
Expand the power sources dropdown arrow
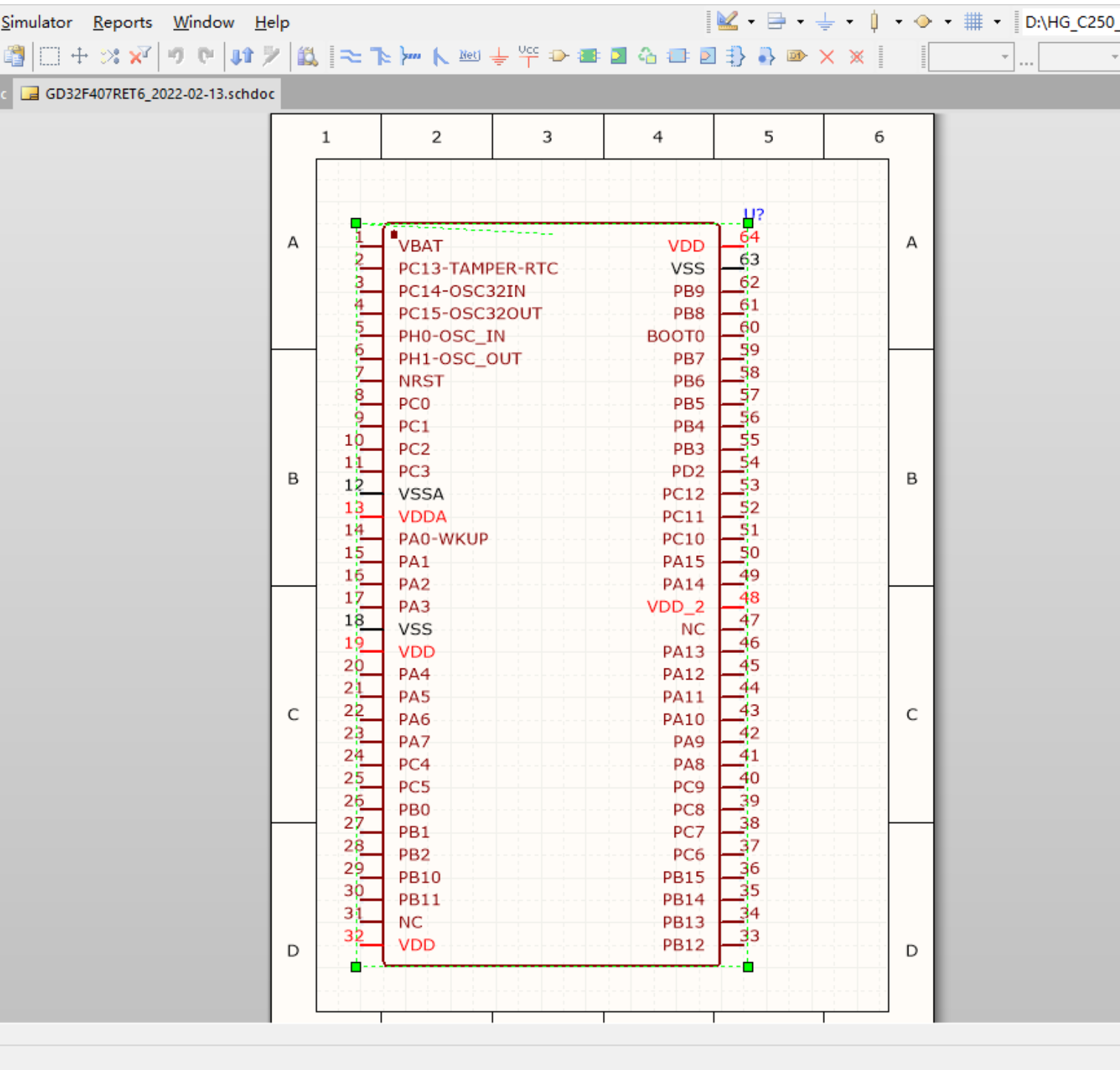click(849, 22)
